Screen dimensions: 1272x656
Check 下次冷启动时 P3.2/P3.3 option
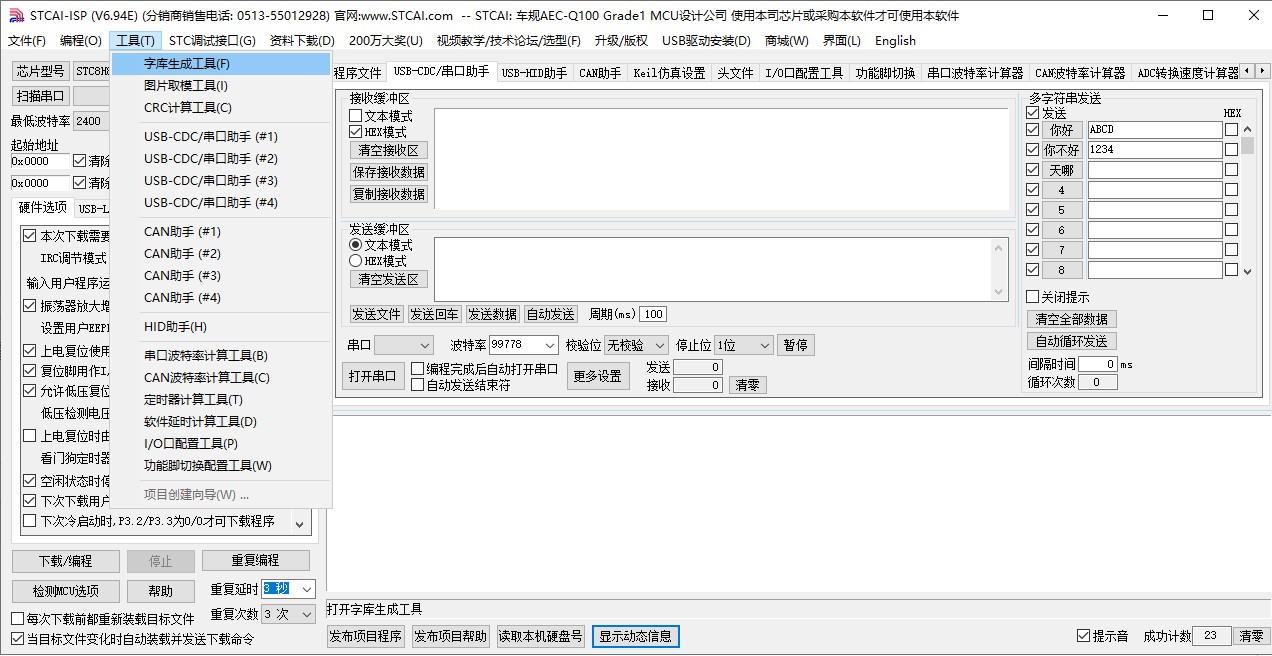(29, 521)
